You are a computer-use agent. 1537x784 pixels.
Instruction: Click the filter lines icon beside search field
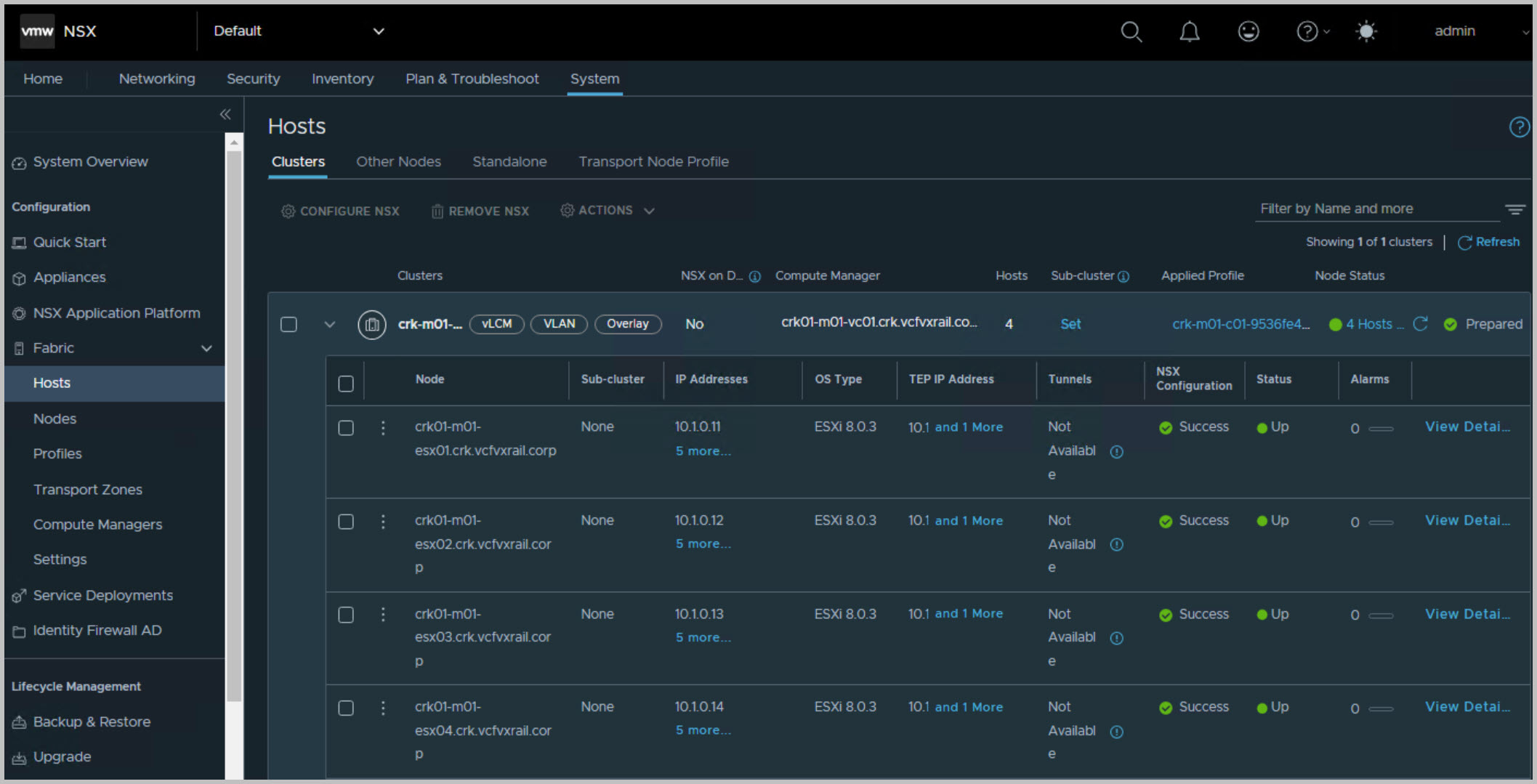[x=1514, y=210]
